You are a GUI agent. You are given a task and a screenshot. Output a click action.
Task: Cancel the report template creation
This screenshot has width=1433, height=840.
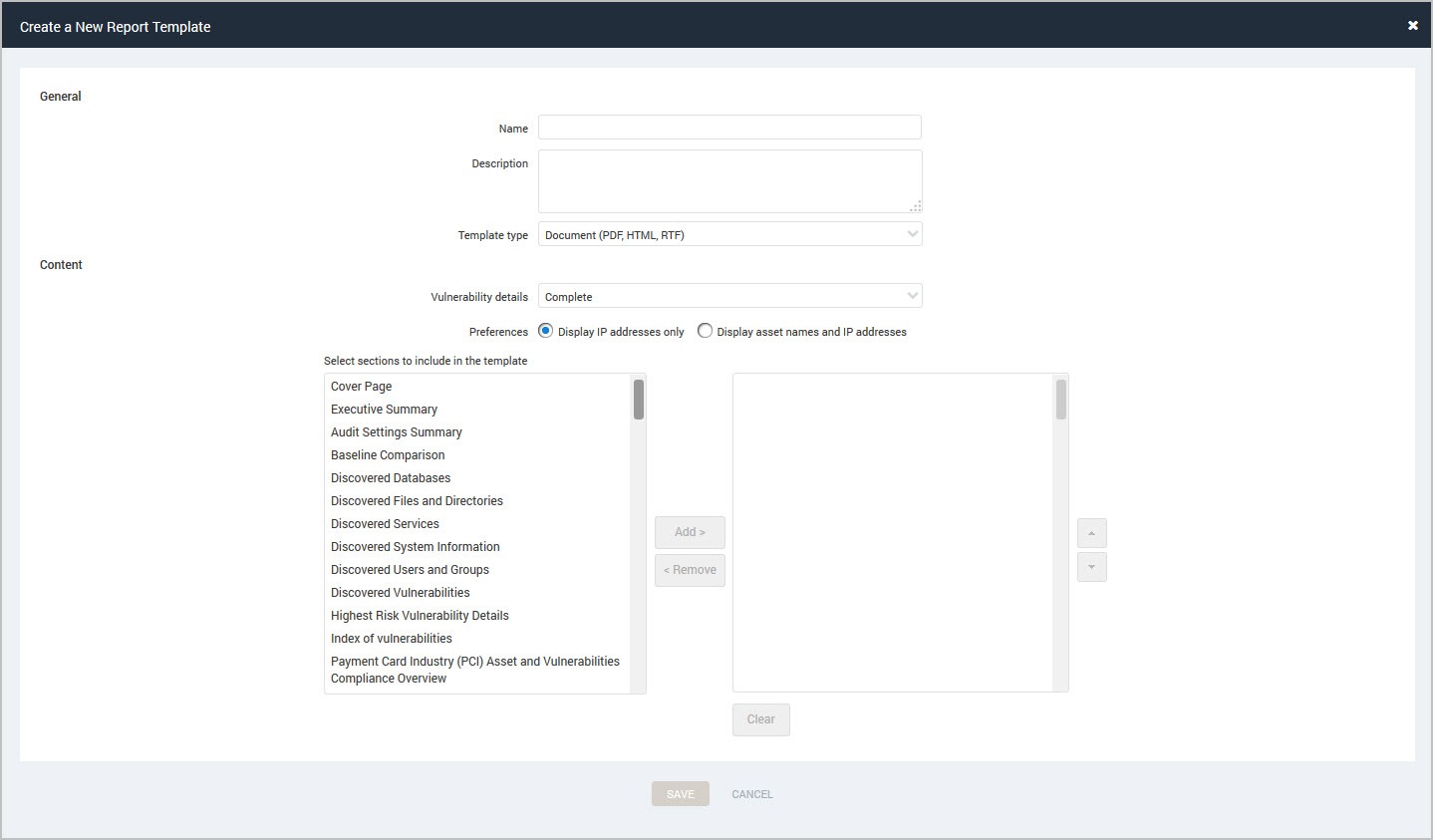751,794
